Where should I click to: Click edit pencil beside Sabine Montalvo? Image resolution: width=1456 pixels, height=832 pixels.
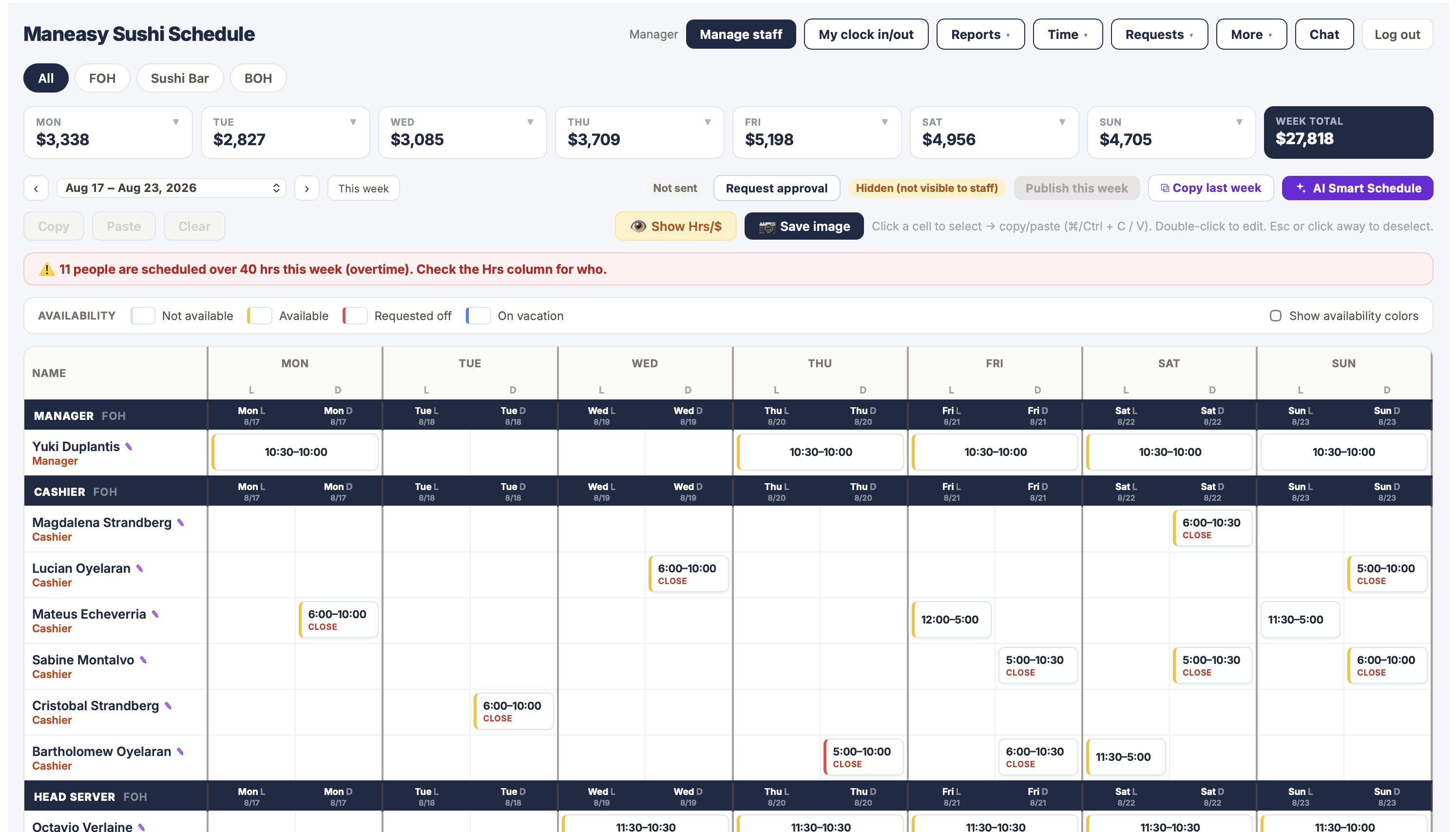coord(143,660)
